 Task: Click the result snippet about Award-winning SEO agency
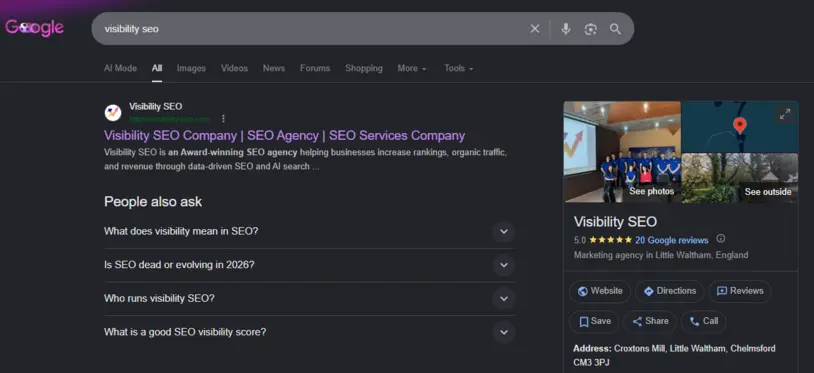coord(306,160)
